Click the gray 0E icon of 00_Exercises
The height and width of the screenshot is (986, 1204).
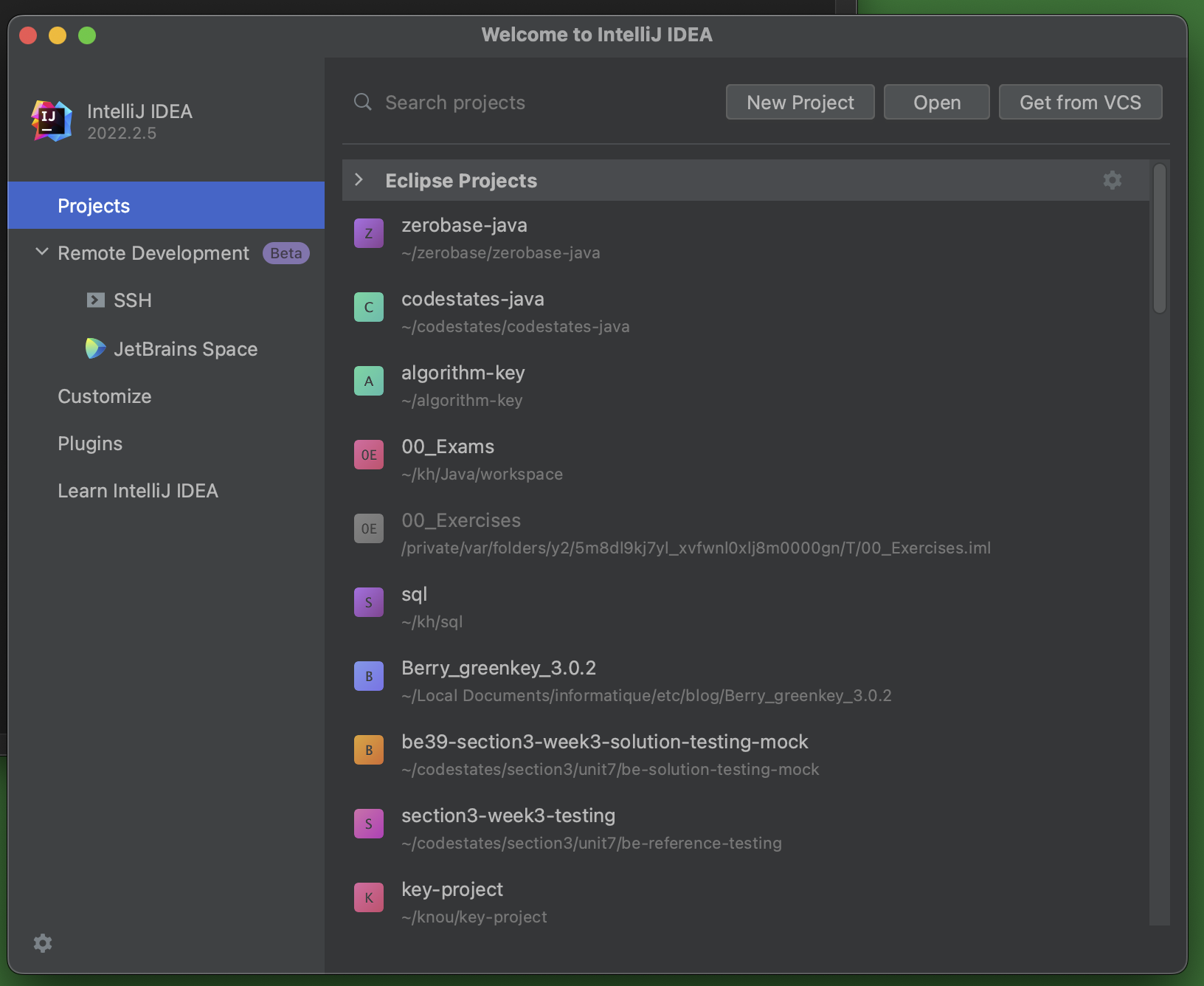[369, 528]
